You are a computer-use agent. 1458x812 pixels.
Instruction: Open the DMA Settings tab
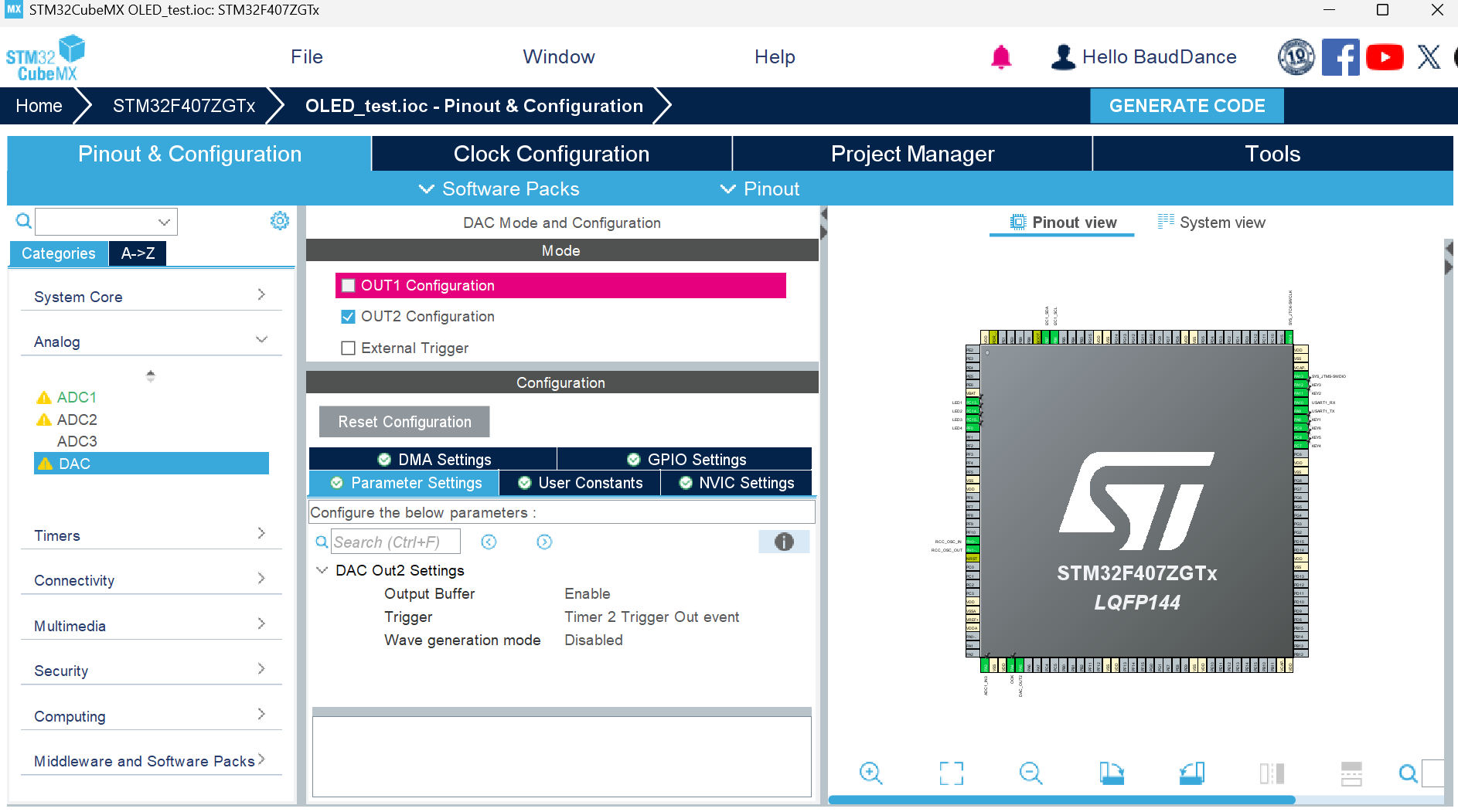point(433,459)
